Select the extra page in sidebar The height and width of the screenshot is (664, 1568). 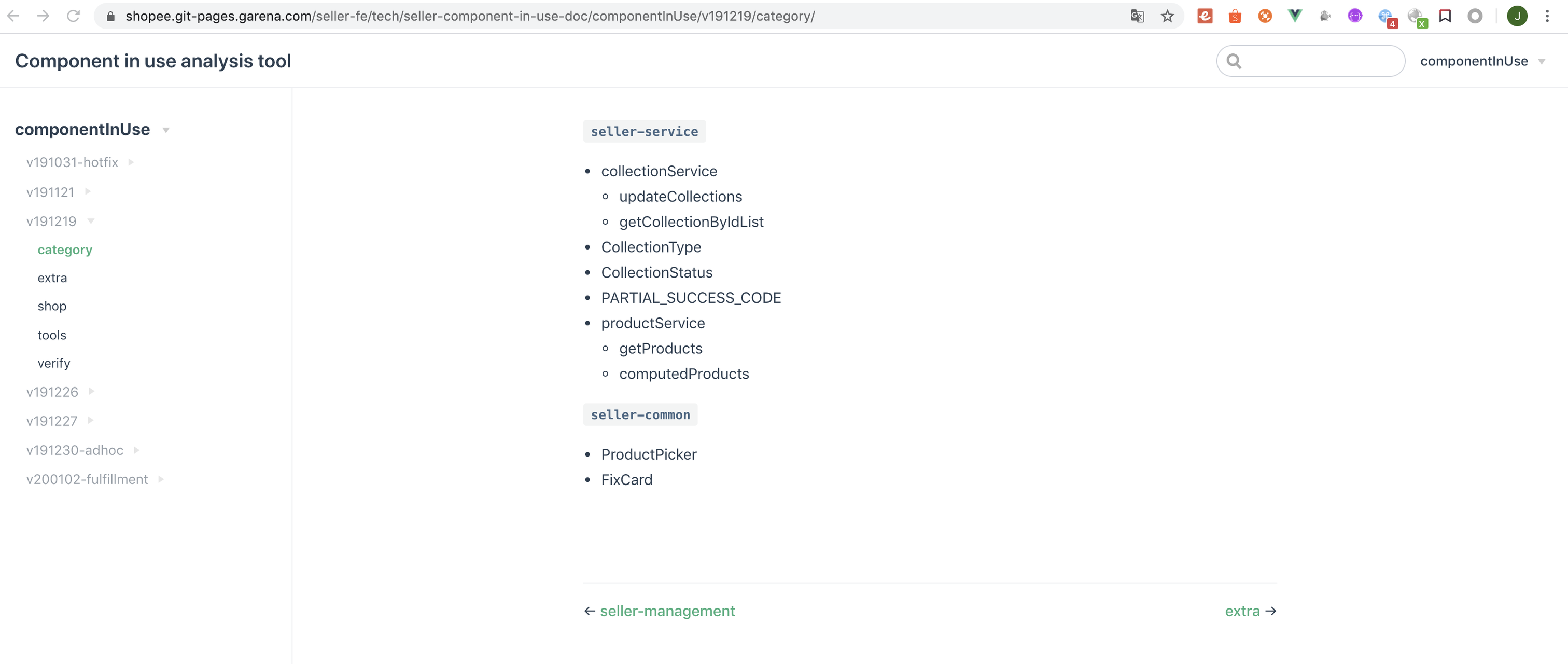pyautogui.click(x=52, y=278)
